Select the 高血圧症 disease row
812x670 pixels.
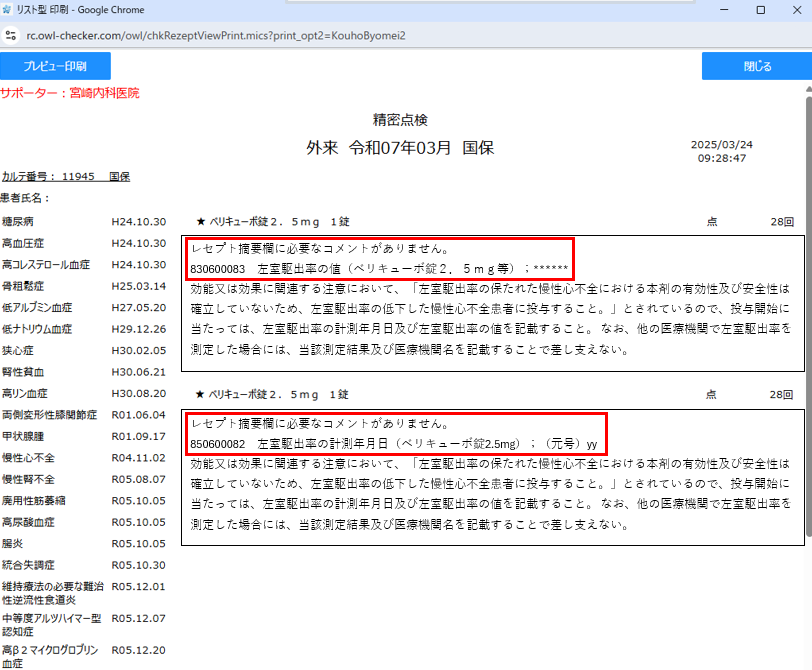point(84,243)
